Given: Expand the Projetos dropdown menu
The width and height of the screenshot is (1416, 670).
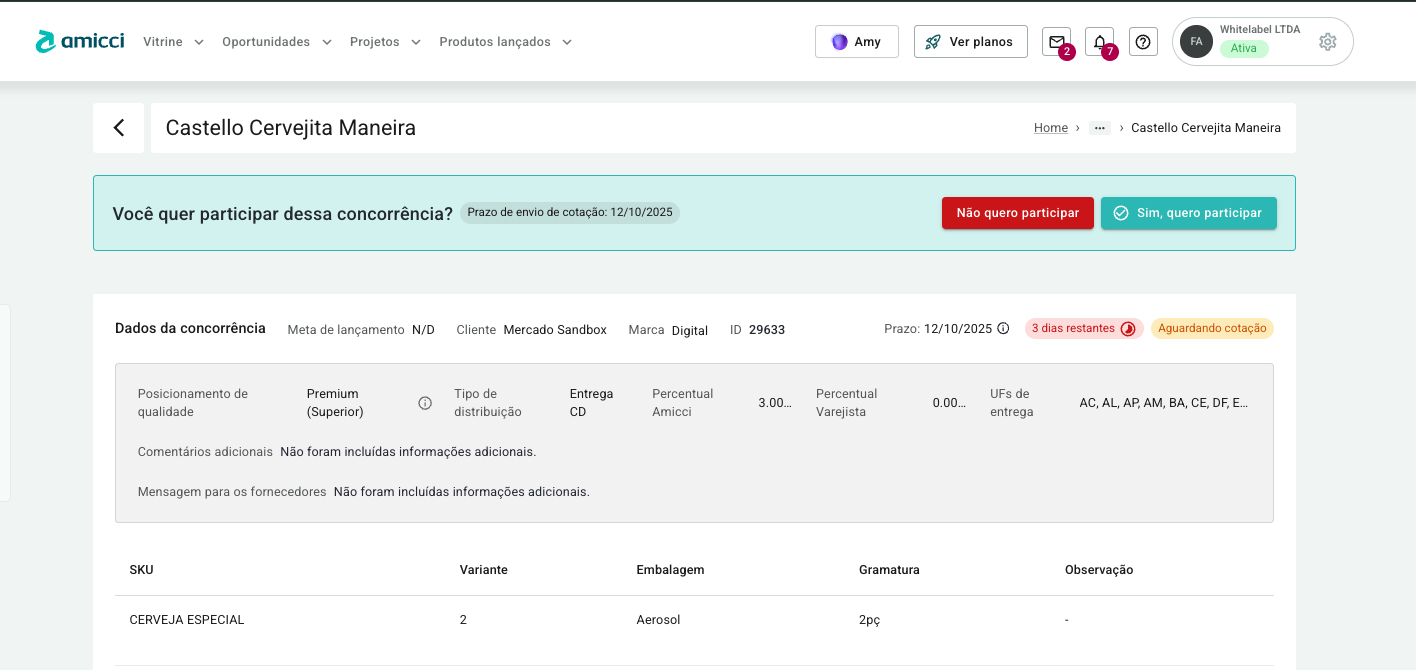Looking at the screenshot, I should pos(385,42).
